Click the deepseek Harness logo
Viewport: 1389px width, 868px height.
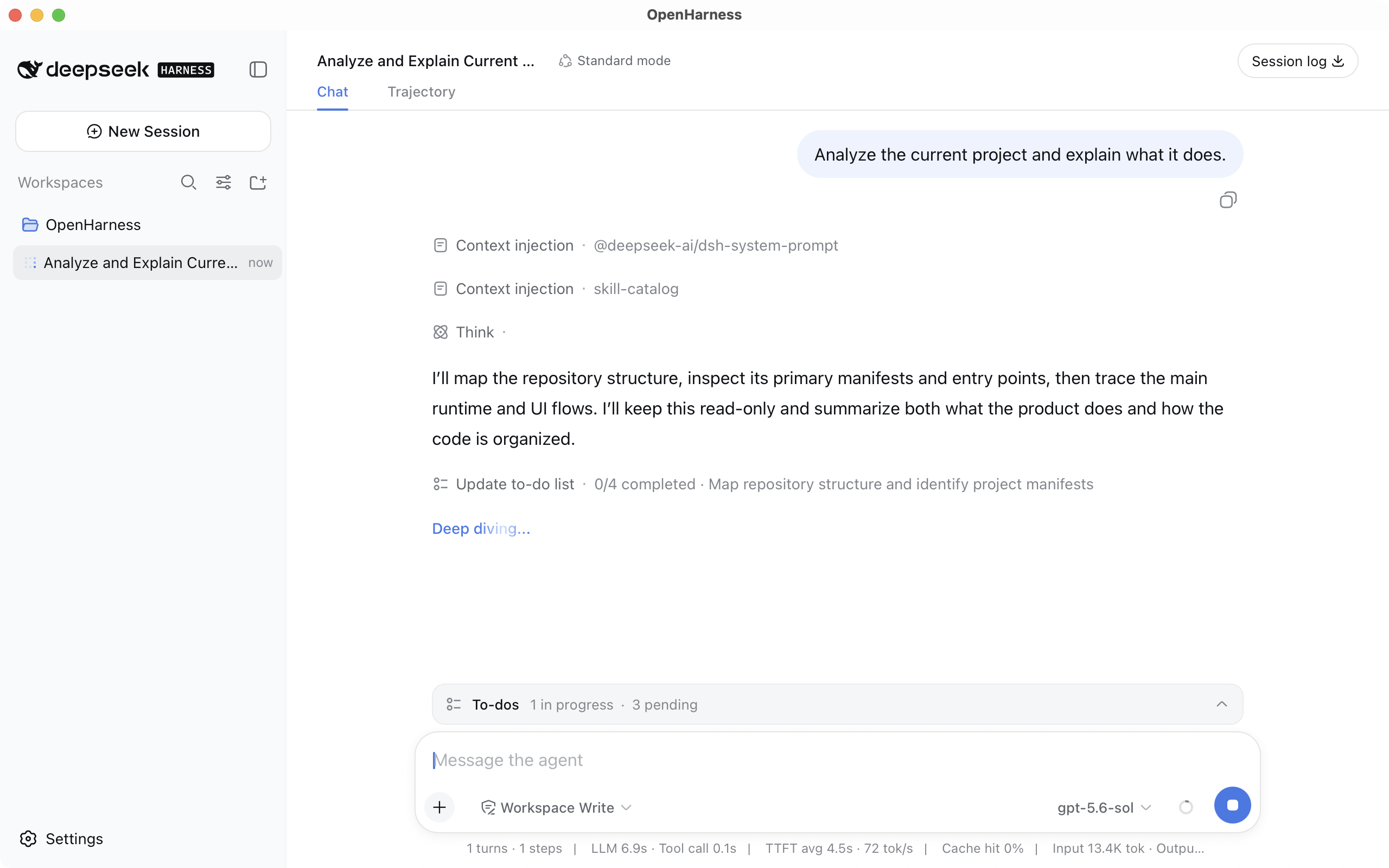tap(116, 69)
